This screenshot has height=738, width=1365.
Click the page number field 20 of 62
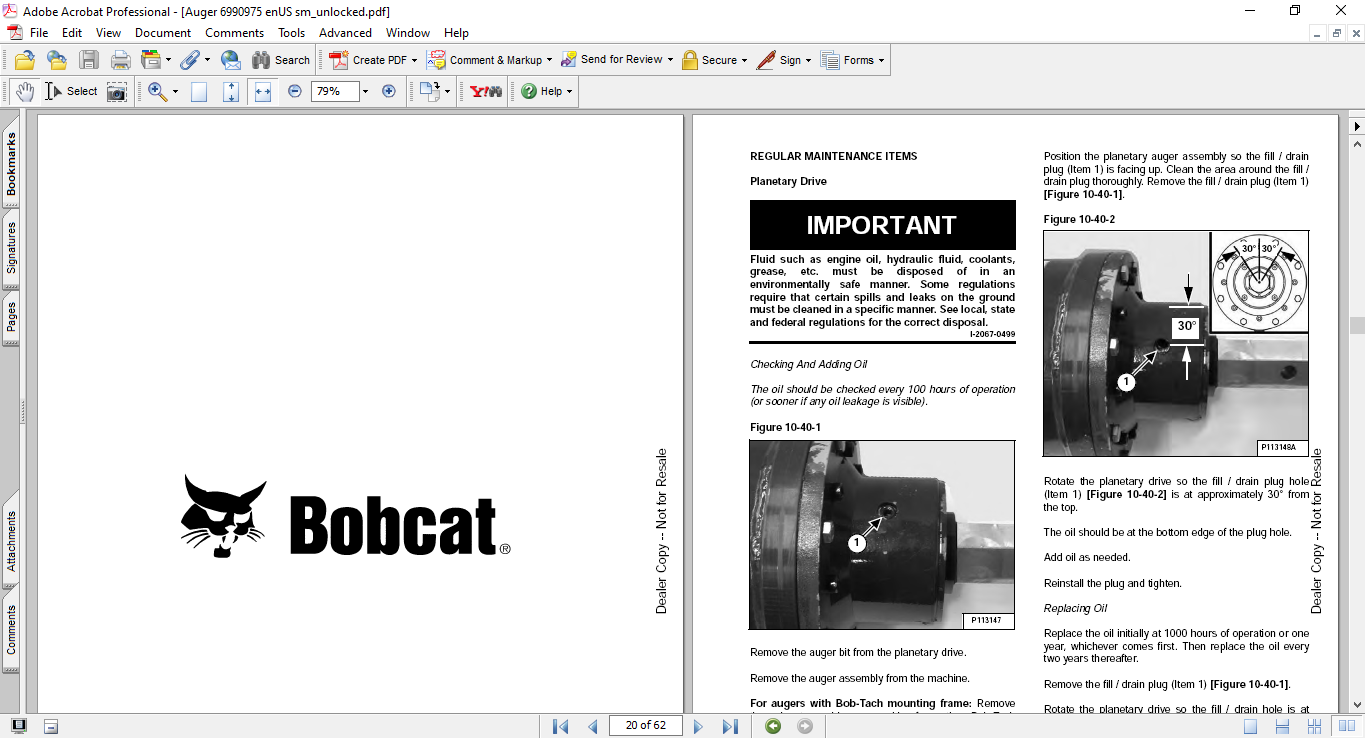coord(645,726)
